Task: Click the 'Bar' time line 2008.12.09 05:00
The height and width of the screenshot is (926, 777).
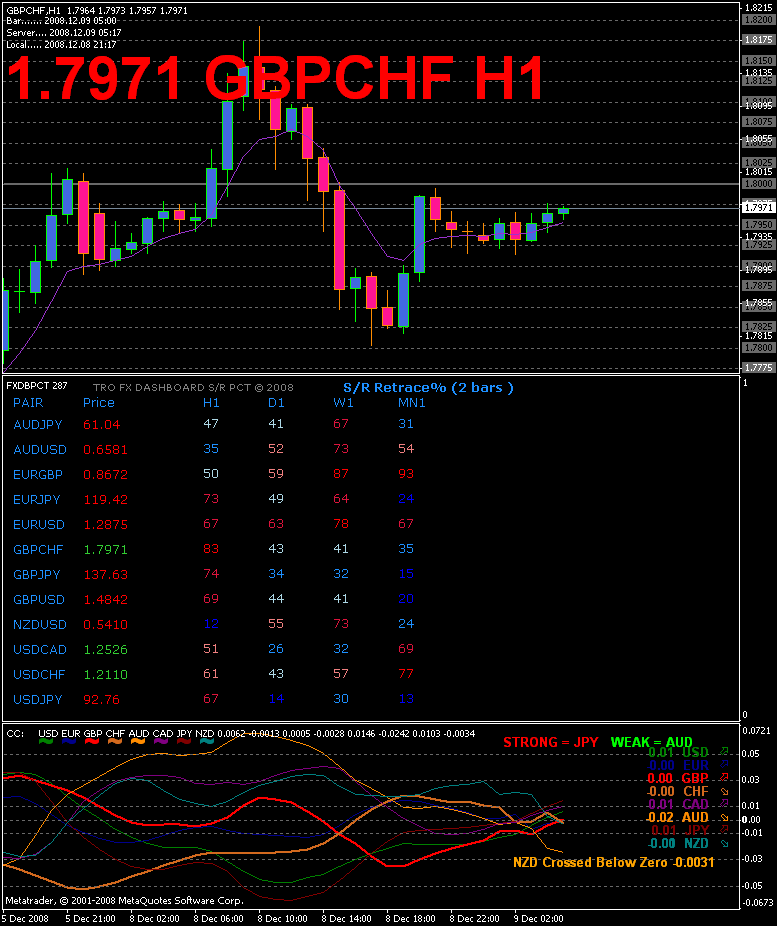Action: click(x=61, y=21)
